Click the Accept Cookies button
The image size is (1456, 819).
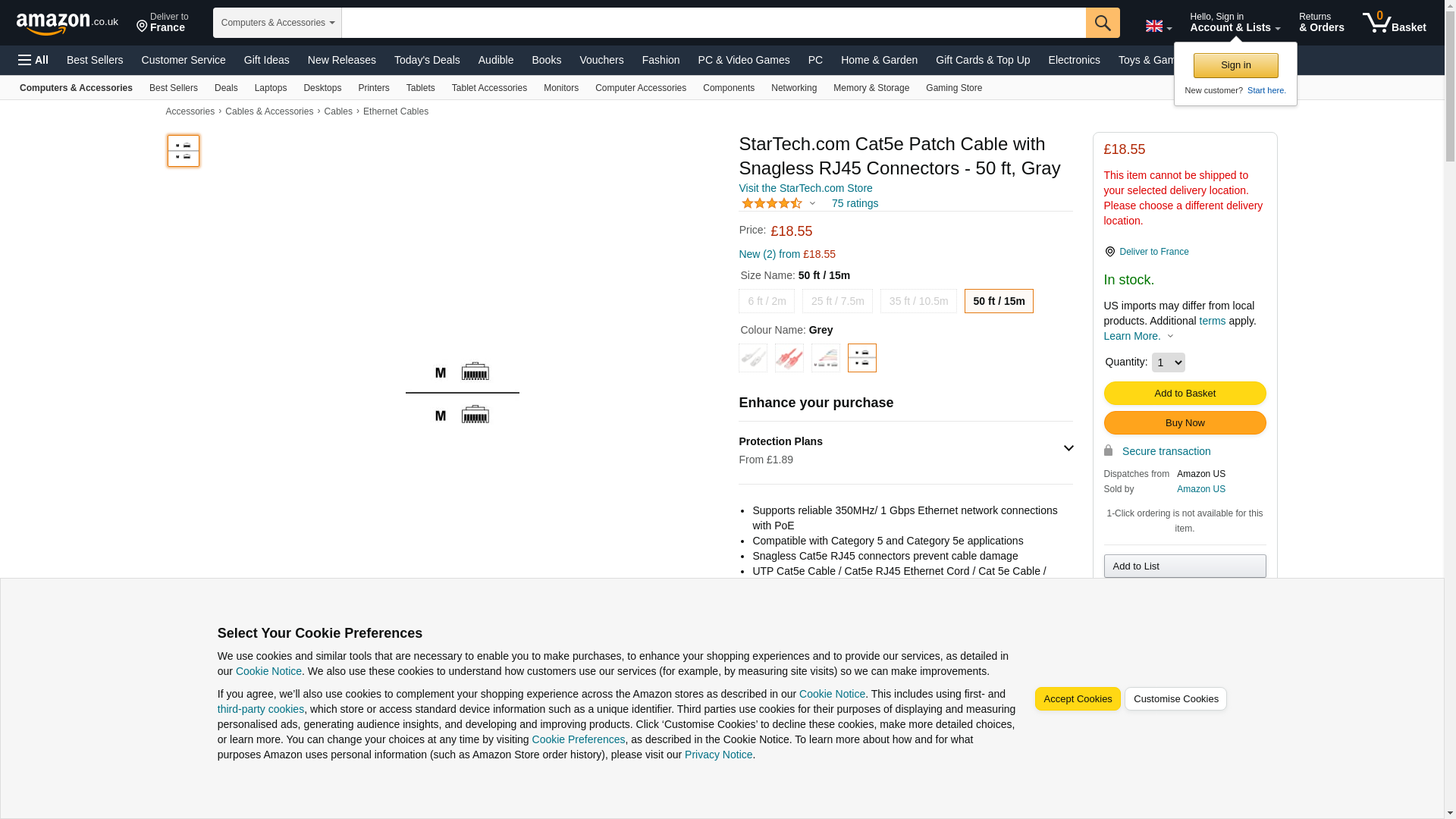point(1077,698)
